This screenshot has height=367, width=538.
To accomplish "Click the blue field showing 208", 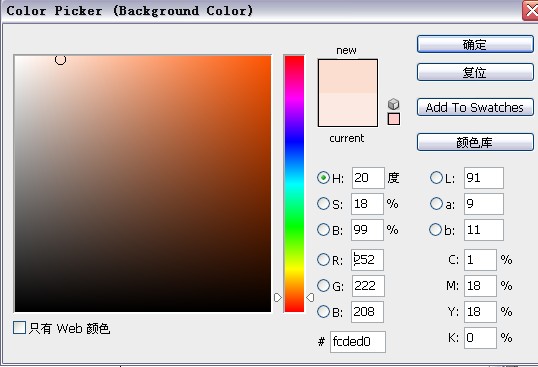I will (x=367, y=312).
